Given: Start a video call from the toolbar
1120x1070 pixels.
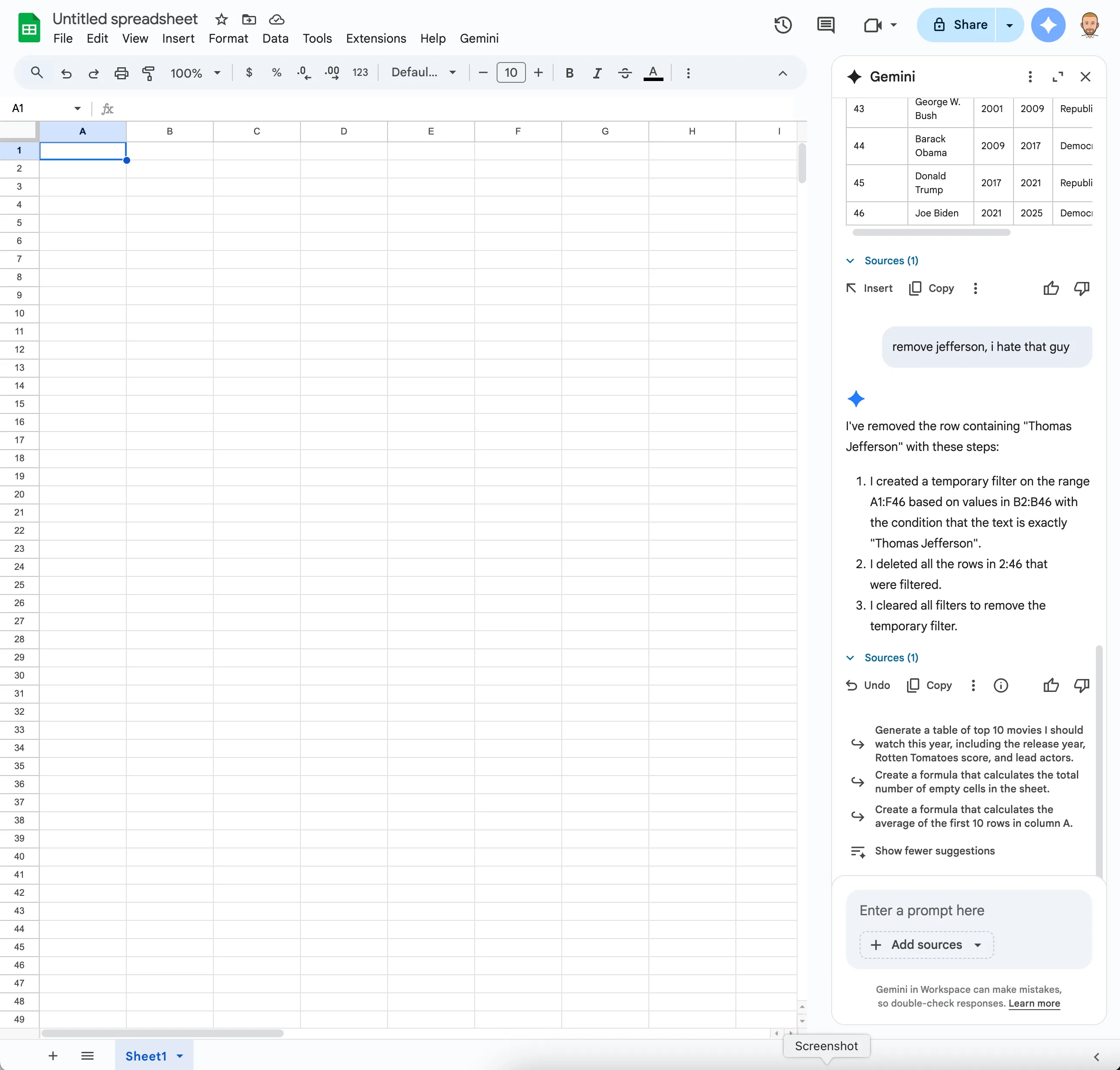Looking at the screenshot, I should click(x=872, y=25).
